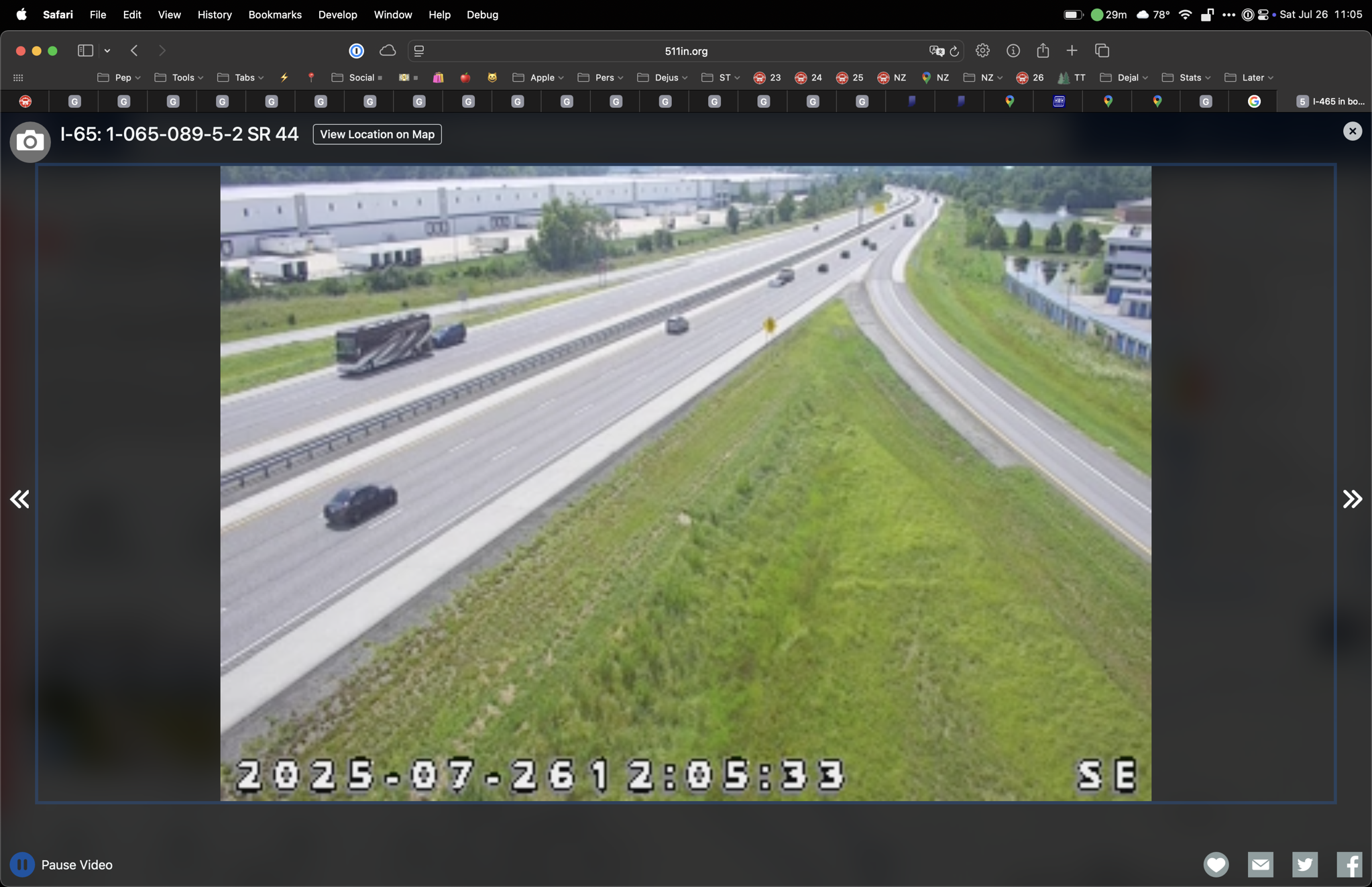Viewport: 1372px width, 887px height.
Task: Expand the Pep bookmarks folder
Action: point(119,78)
